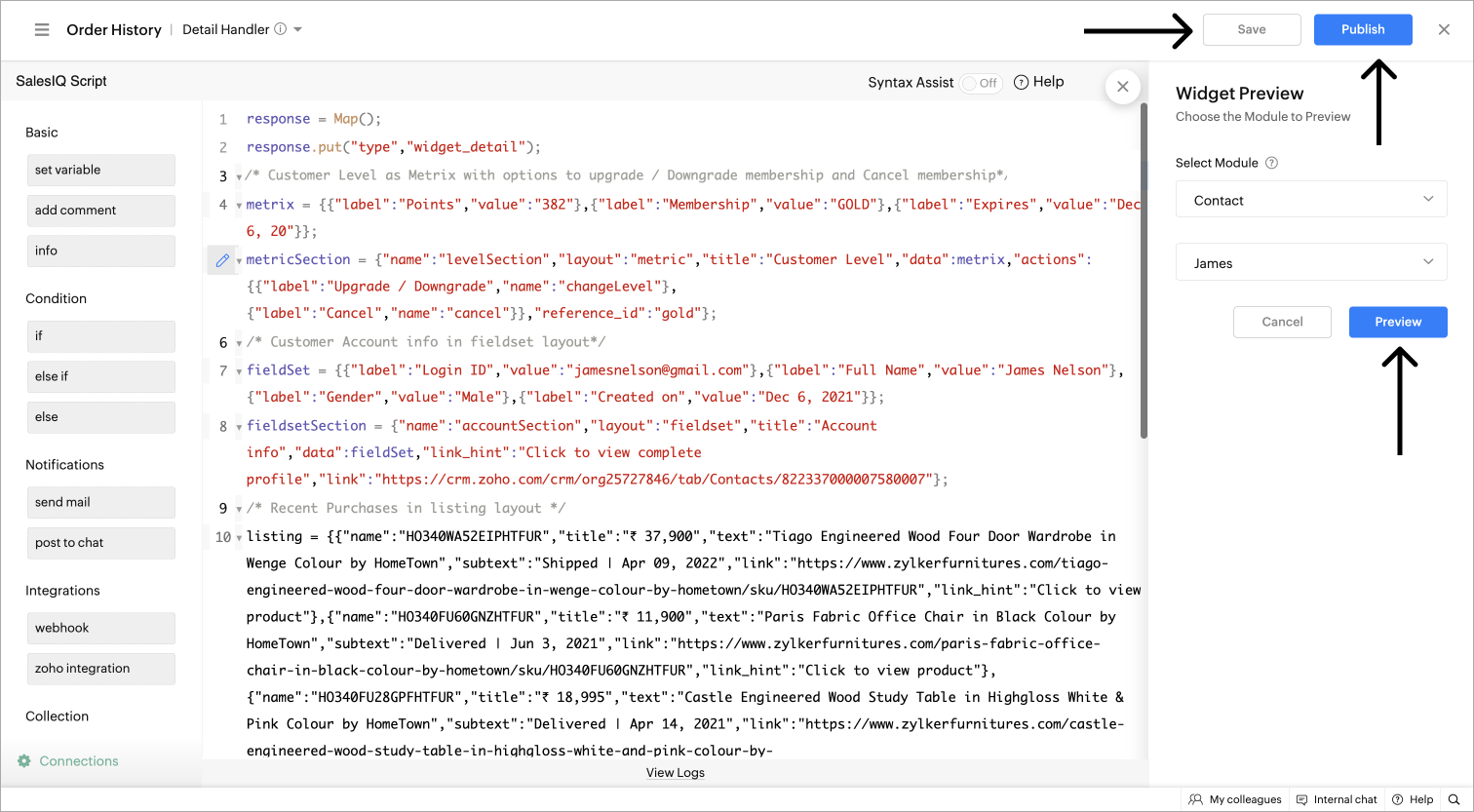Click the Select Module help icon

(1271, 164)
